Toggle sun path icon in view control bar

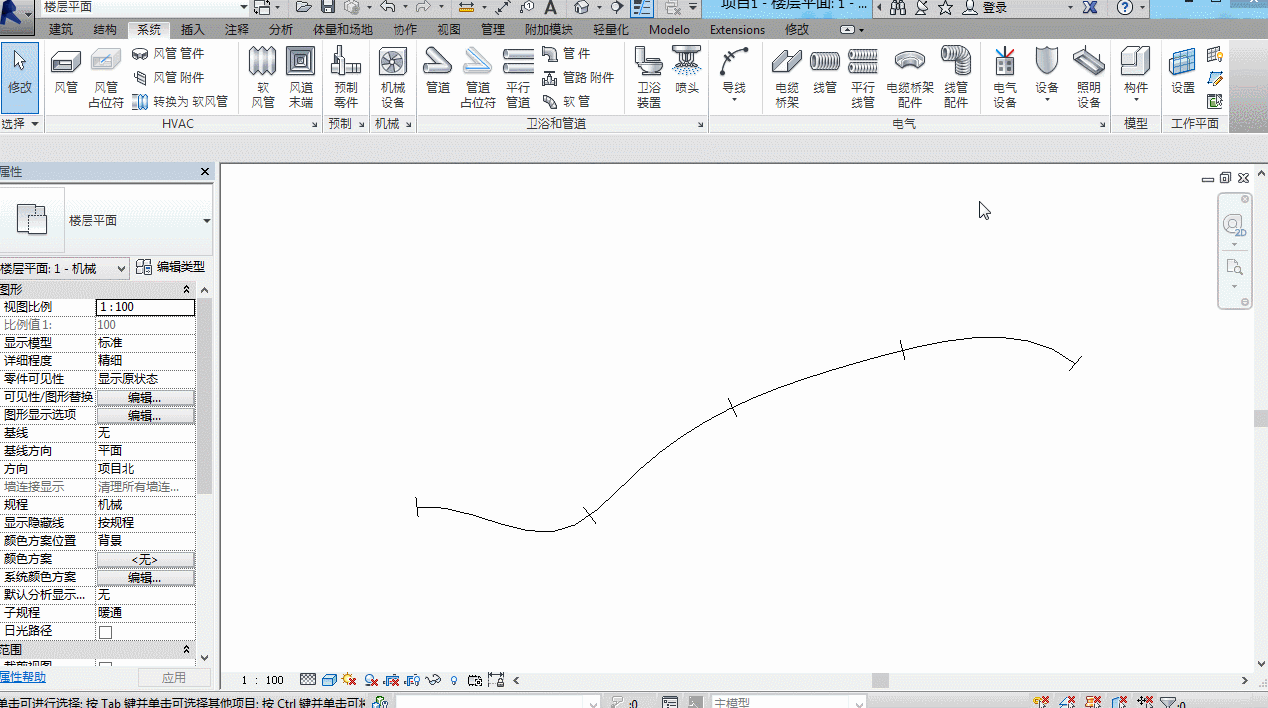click(349, 680)
